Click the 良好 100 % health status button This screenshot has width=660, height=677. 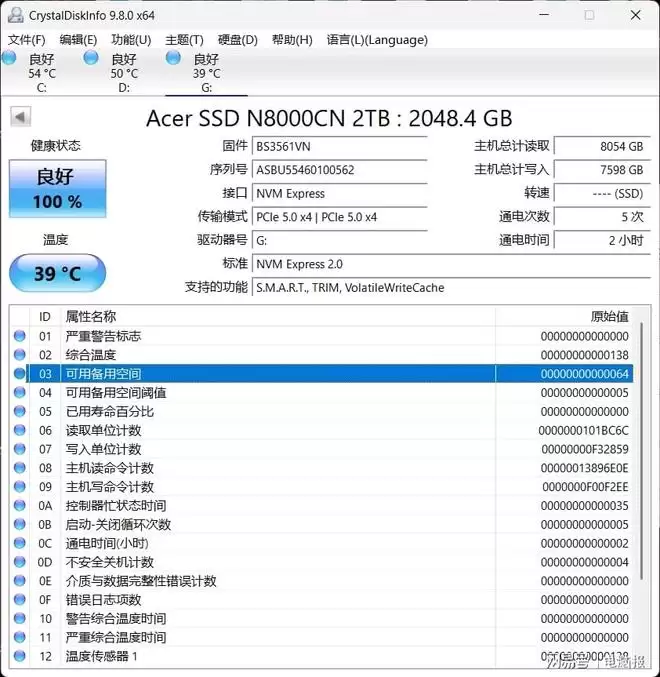pos(57,188)
